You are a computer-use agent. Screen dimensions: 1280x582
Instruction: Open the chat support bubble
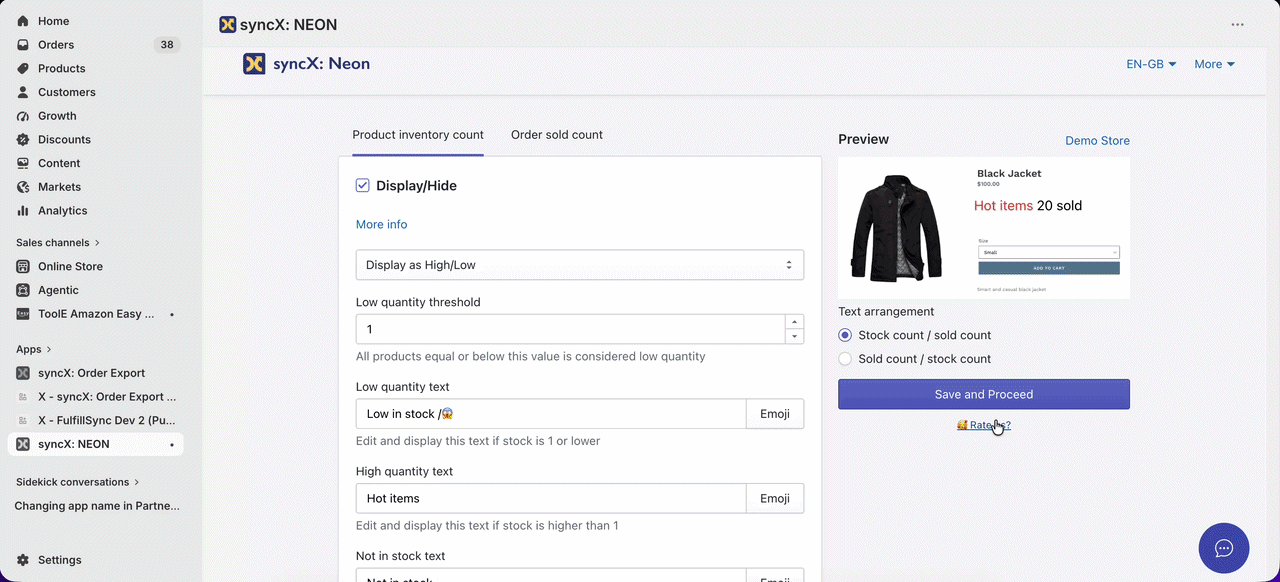coord(1224,548)
